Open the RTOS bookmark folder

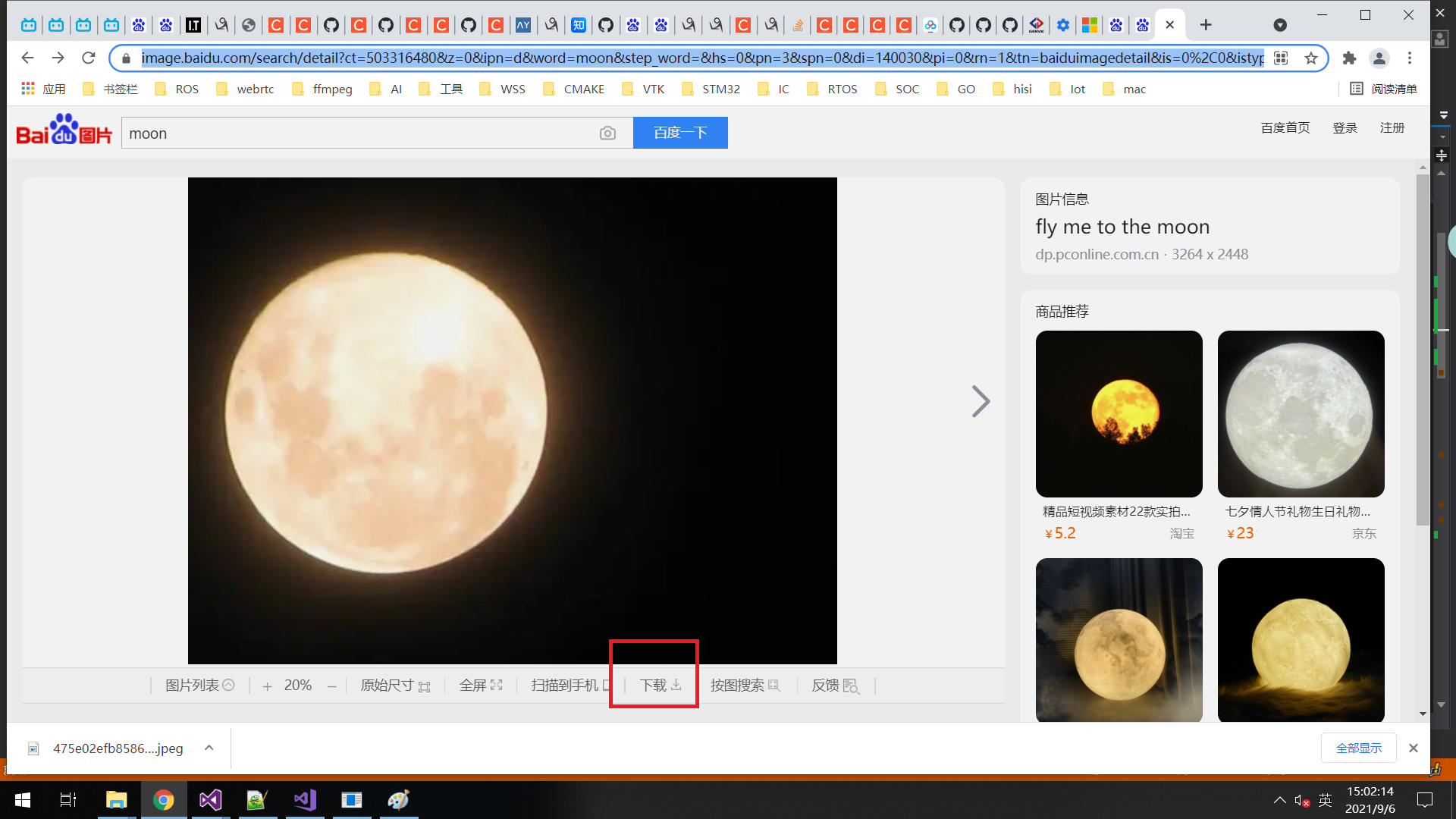(832, 89)
